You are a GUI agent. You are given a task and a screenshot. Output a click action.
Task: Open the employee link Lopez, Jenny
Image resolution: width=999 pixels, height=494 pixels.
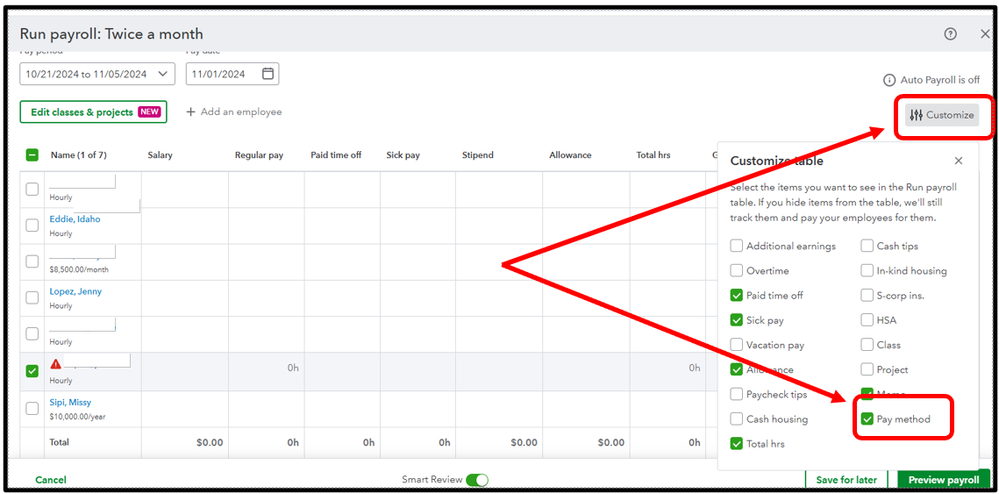pyautogui.click(x=76, y=292)
